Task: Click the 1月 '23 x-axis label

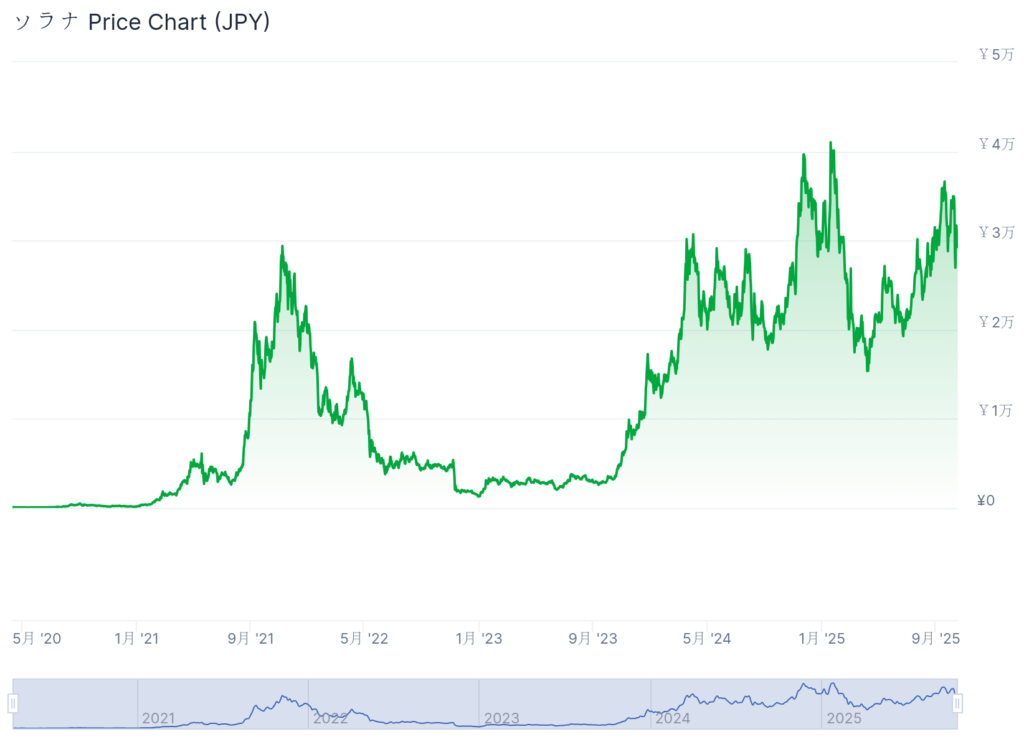Action: pos(479,639)
